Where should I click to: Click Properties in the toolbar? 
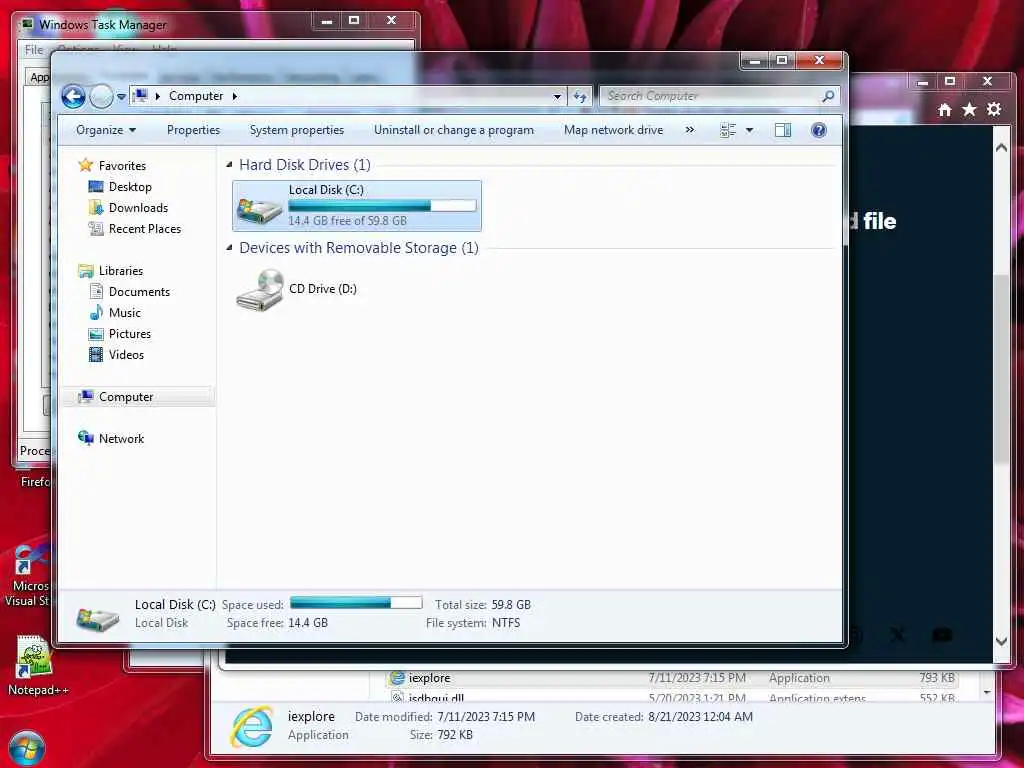click(193, 130)
